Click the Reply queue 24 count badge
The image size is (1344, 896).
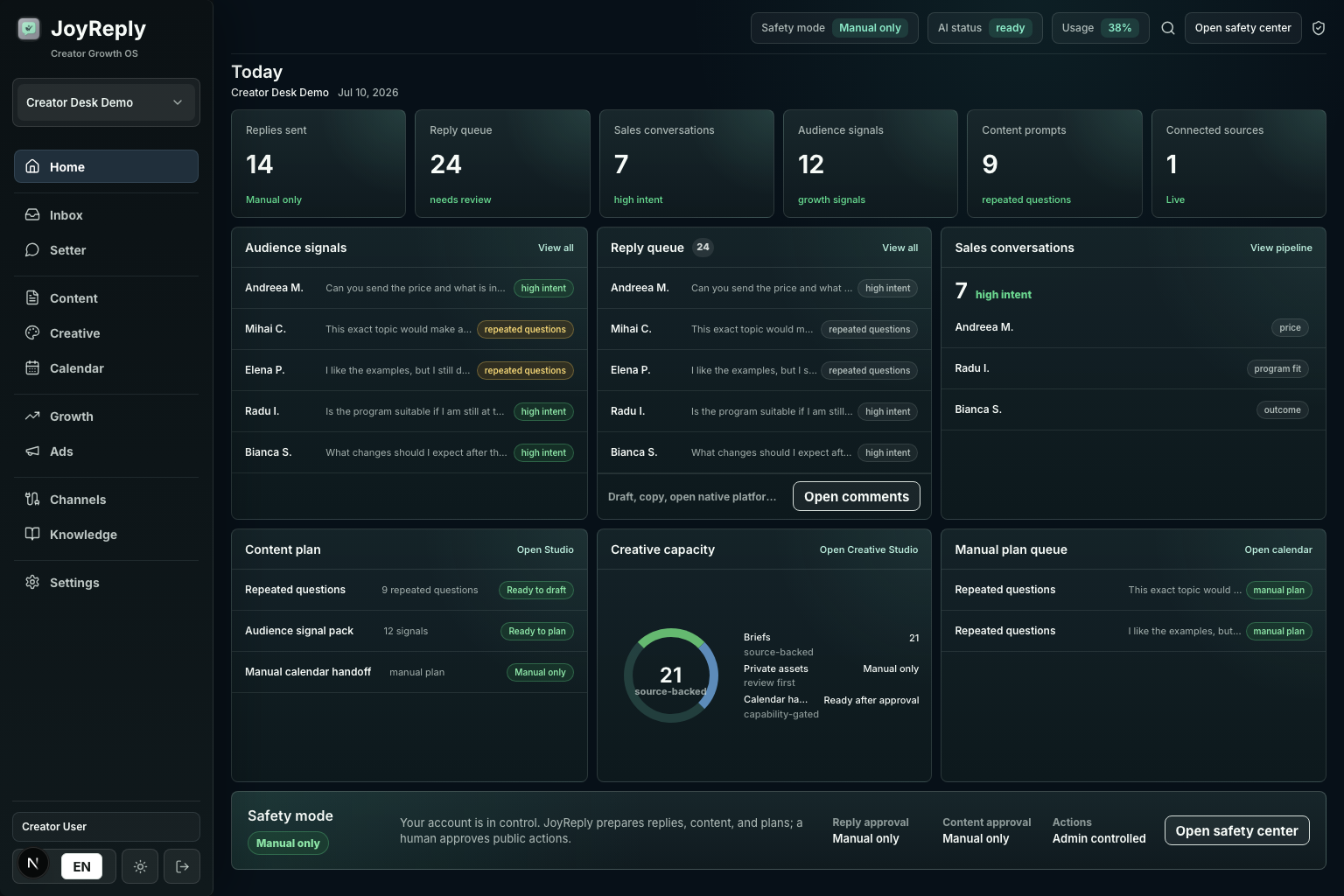(703, 248)
